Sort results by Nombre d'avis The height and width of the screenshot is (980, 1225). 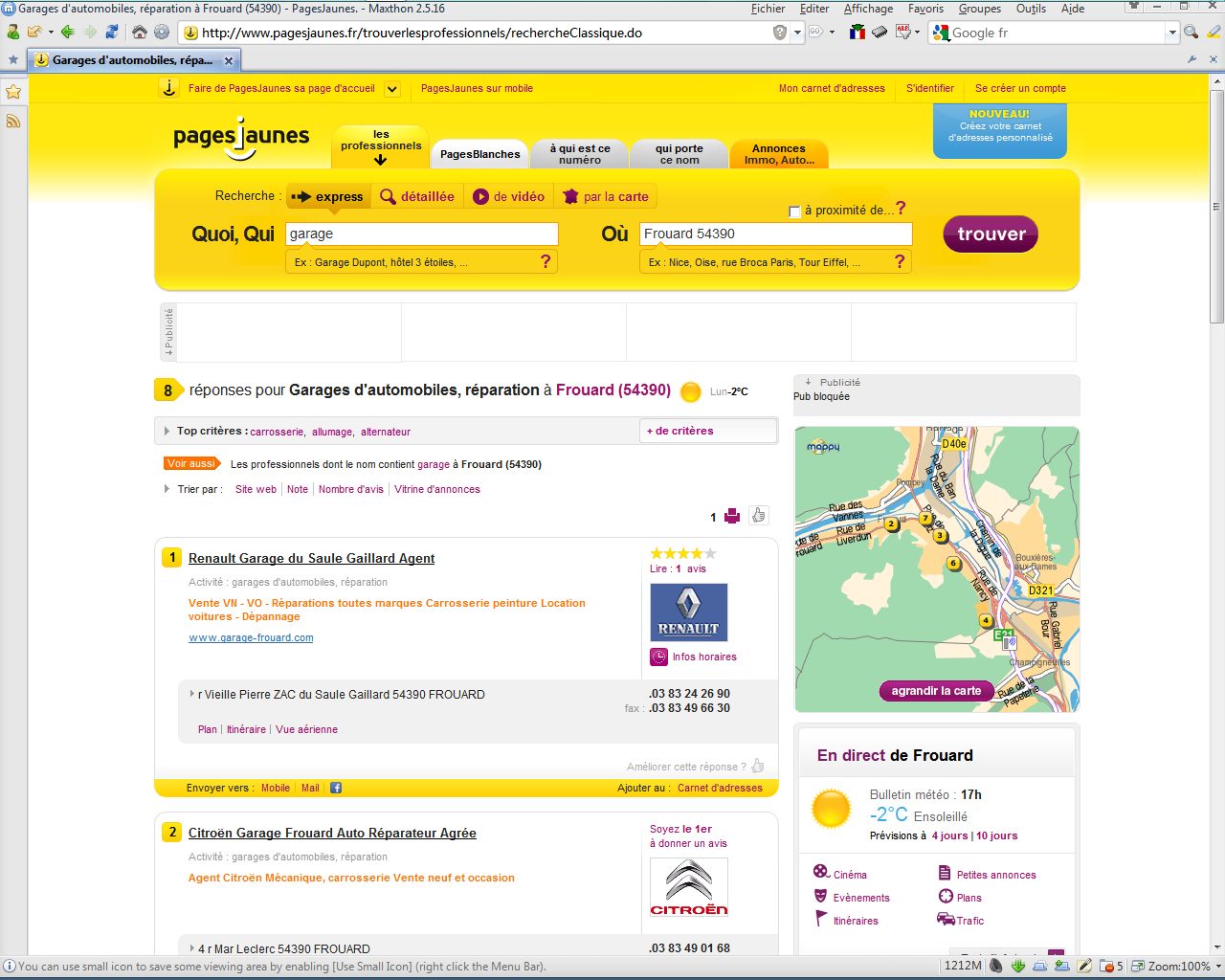(x=351, y=489)
